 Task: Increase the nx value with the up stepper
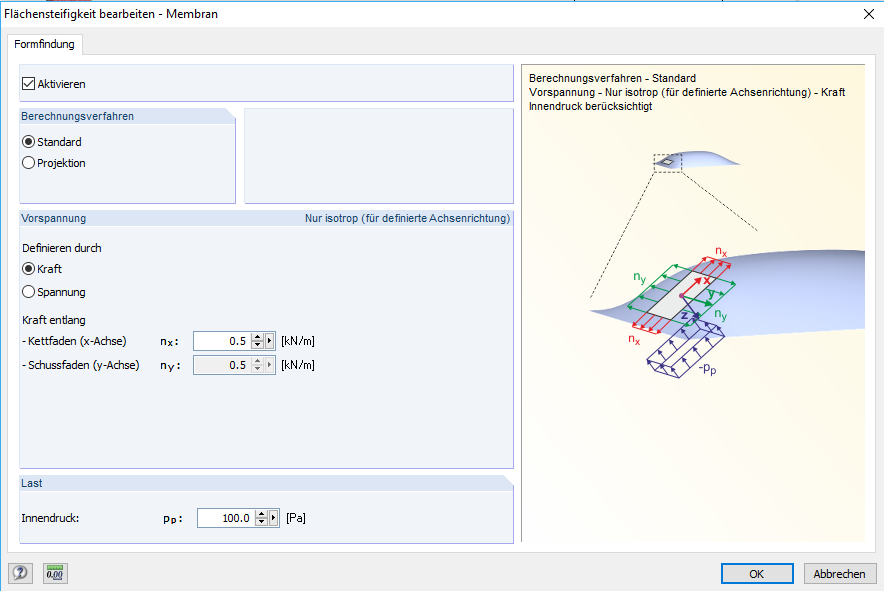257,336
